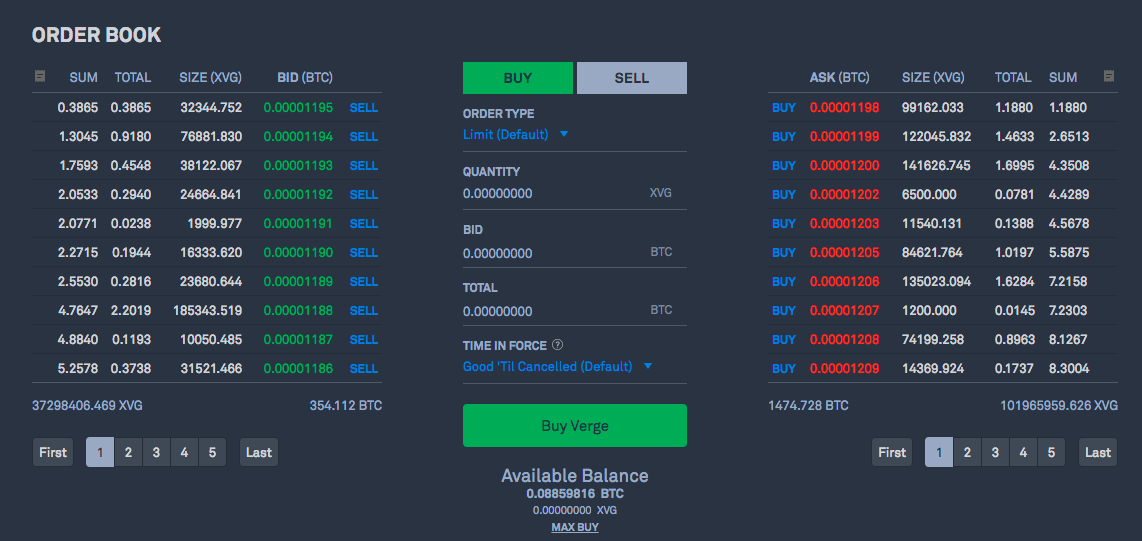Click SELL at bid 0.00001188
The width and height of the screenshot is (1142, 541).
364,310
